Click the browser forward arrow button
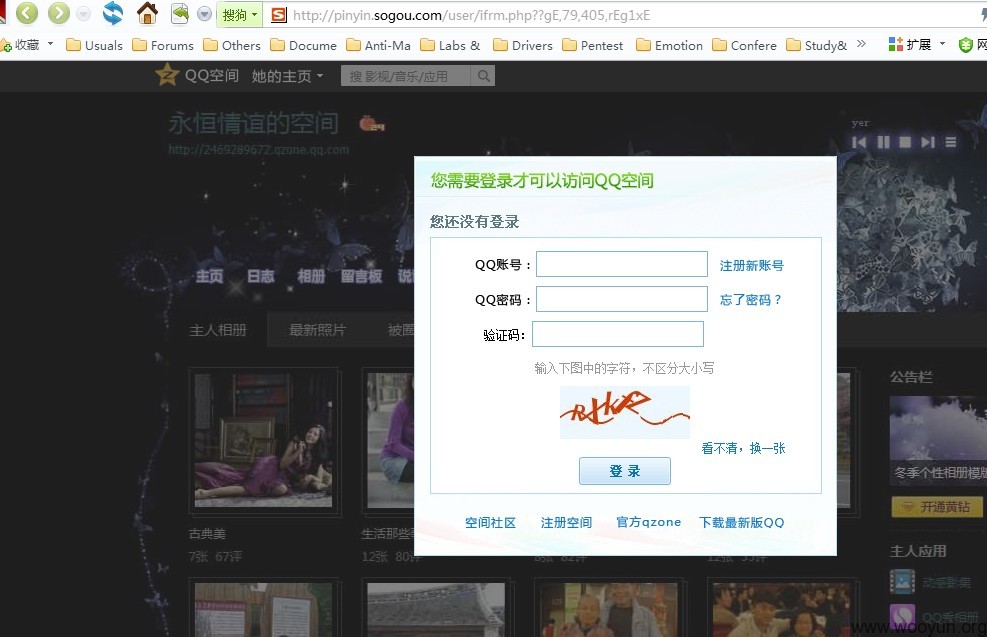Viewport: 987px width, 637px height. (59, 13)
